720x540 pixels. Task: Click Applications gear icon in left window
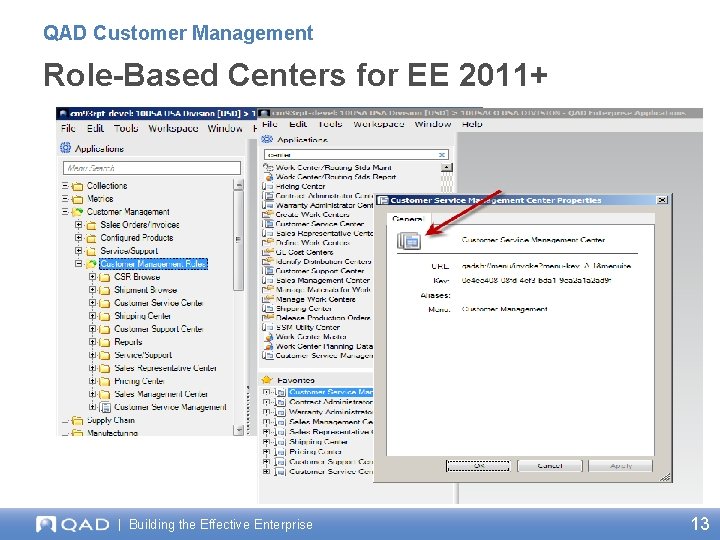point(66,148)
